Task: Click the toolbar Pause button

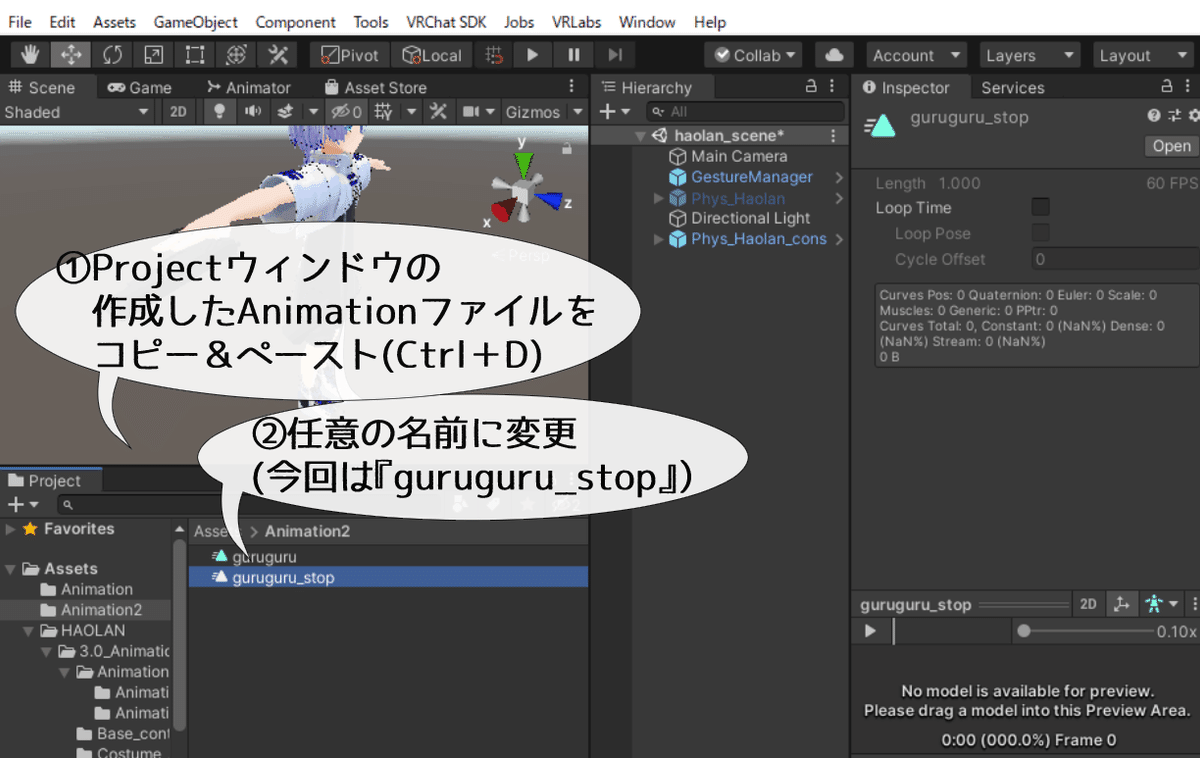Action: (574, 55)
